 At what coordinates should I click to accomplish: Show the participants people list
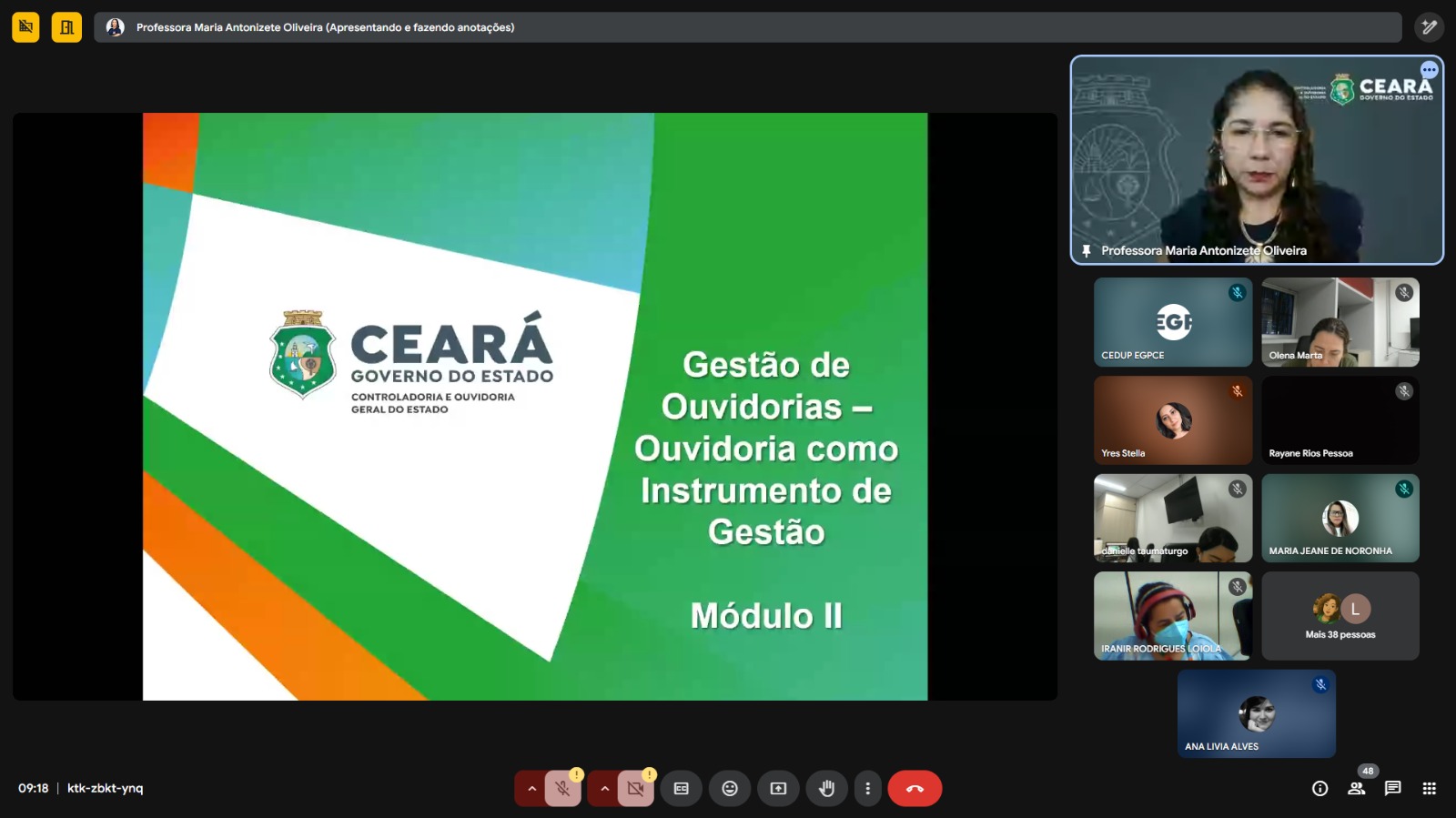point(1357,789)
